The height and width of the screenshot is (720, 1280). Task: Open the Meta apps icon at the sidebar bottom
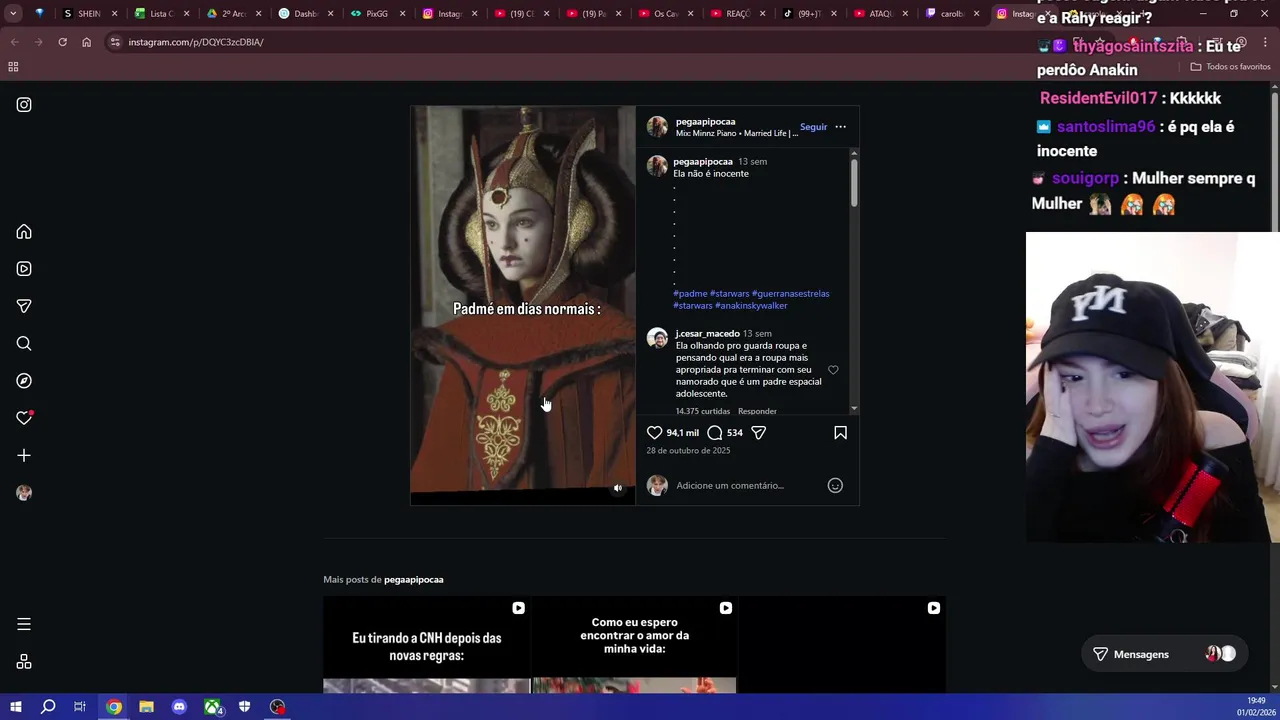[24, 662]
